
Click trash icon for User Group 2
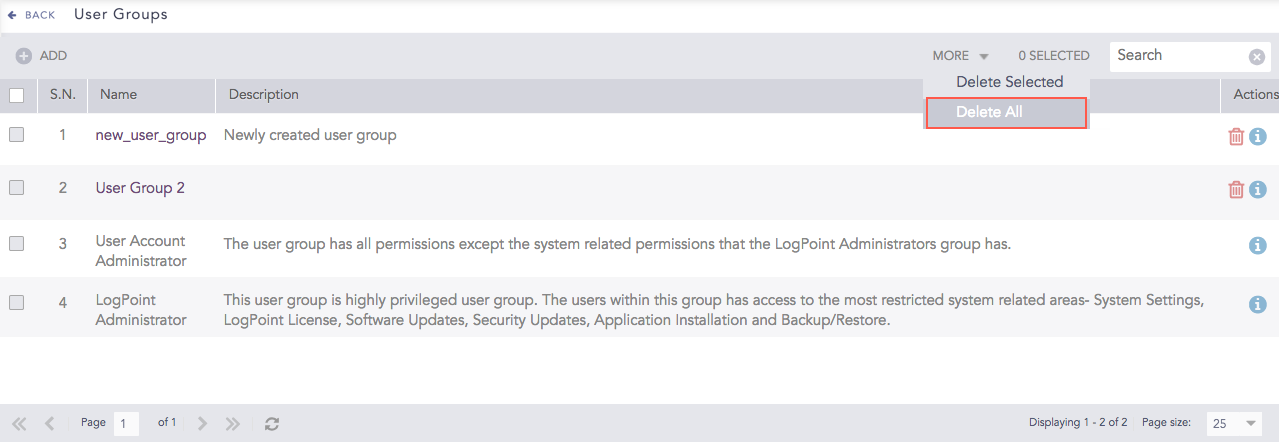point(1236,189)
